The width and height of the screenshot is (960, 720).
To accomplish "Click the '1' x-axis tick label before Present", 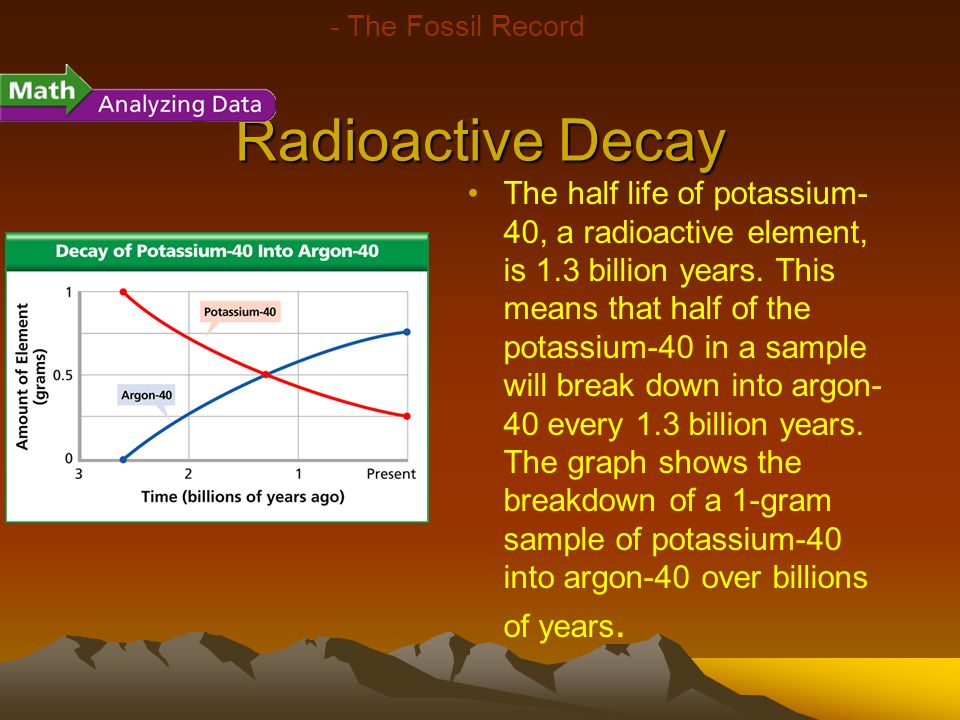I will point(298,474).
